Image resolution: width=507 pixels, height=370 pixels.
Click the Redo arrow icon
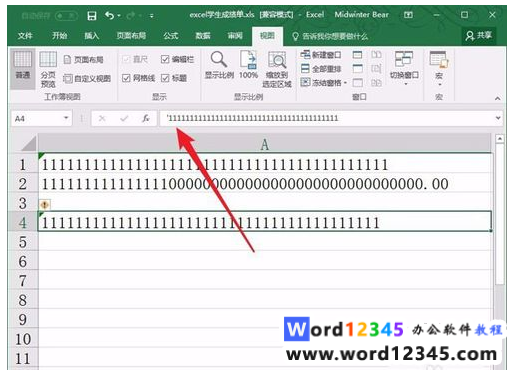[131, 15]
